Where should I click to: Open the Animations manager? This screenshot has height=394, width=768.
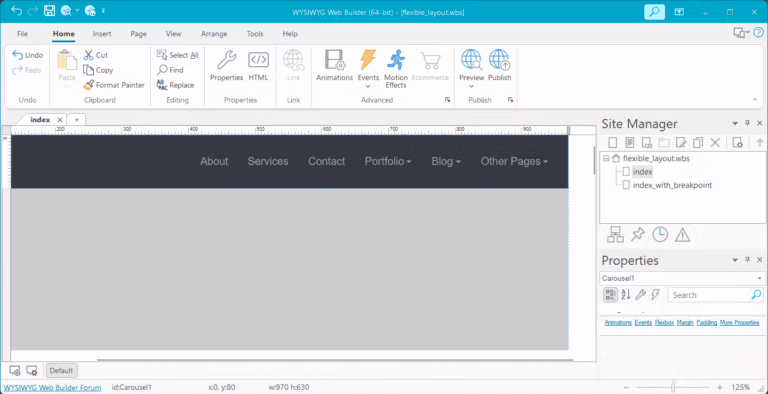(335, 66)
